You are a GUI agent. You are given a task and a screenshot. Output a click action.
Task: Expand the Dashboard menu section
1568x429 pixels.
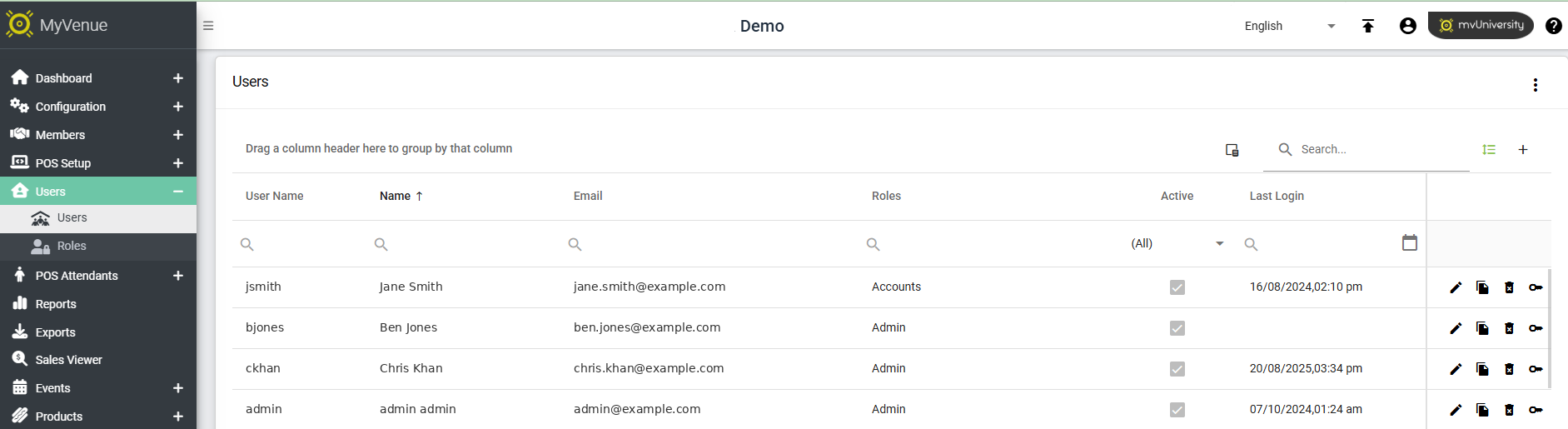(178, 78)
